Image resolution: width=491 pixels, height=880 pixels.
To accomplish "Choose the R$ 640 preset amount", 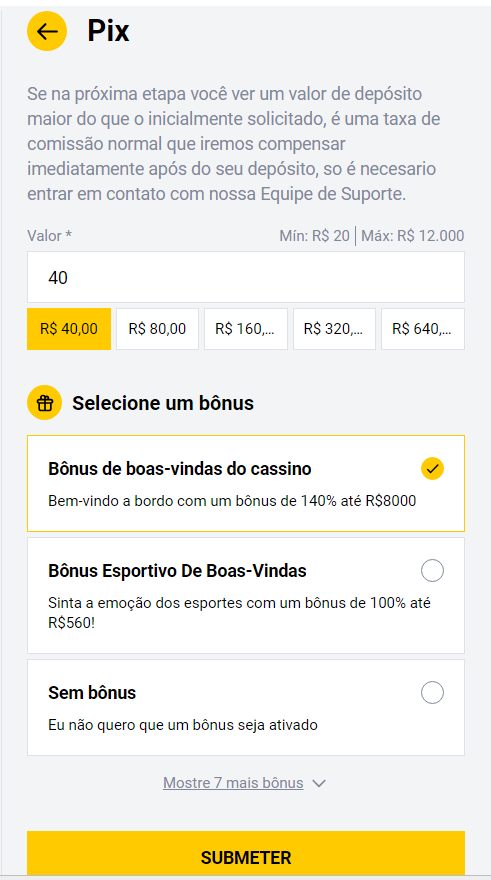I will point(423,329).
